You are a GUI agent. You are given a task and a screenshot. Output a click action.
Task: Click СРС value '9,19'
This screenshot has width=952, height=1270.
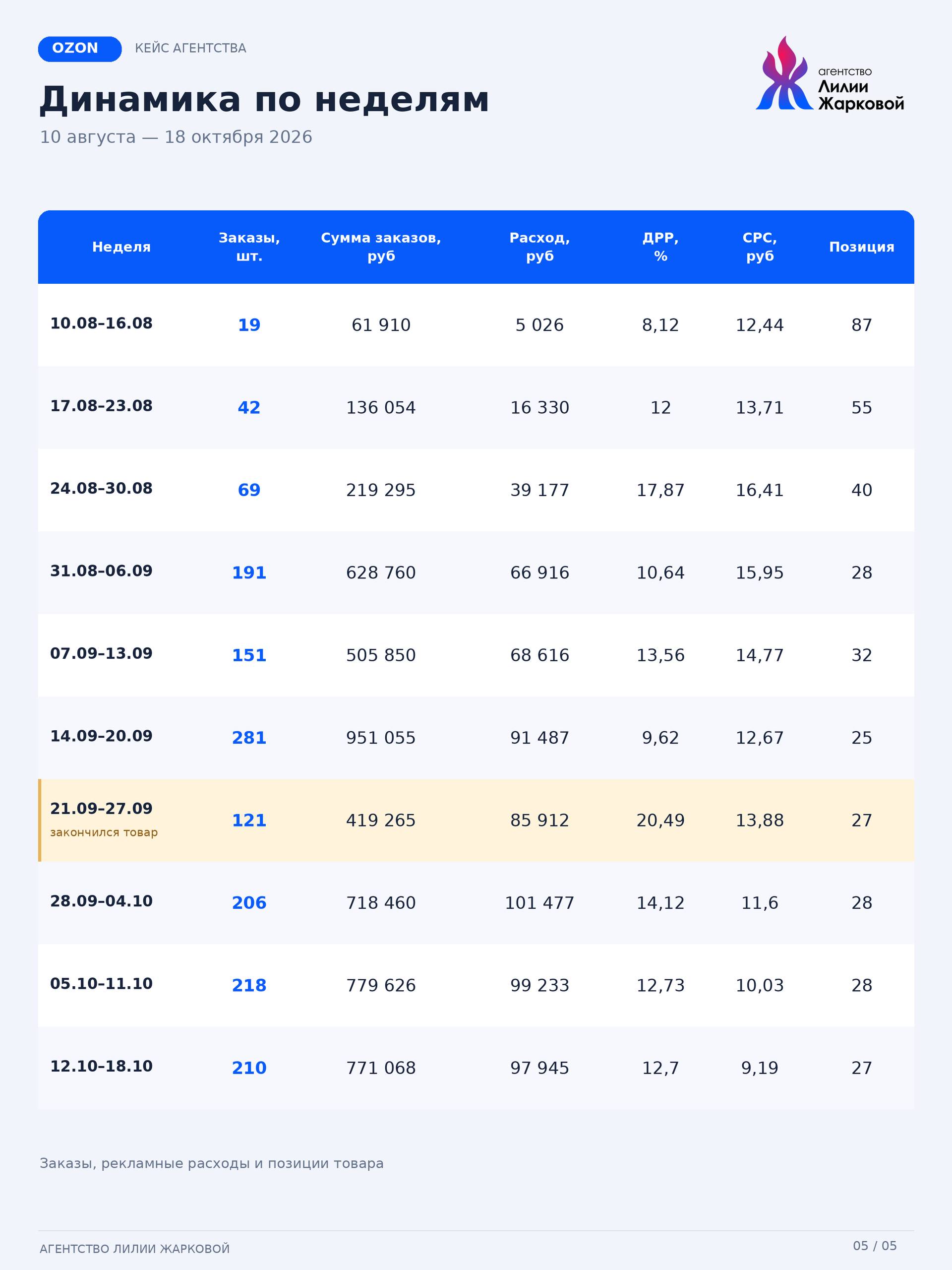760,1069
